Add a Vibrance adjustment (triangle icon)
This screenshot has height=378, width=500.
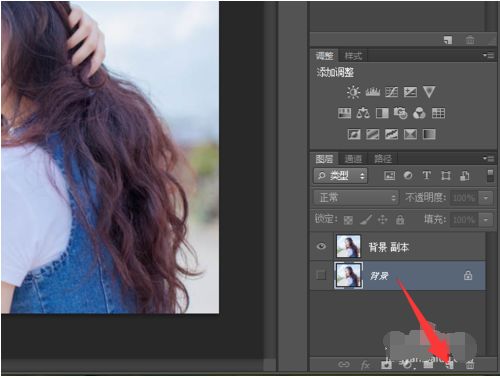(x=429, y=92)
